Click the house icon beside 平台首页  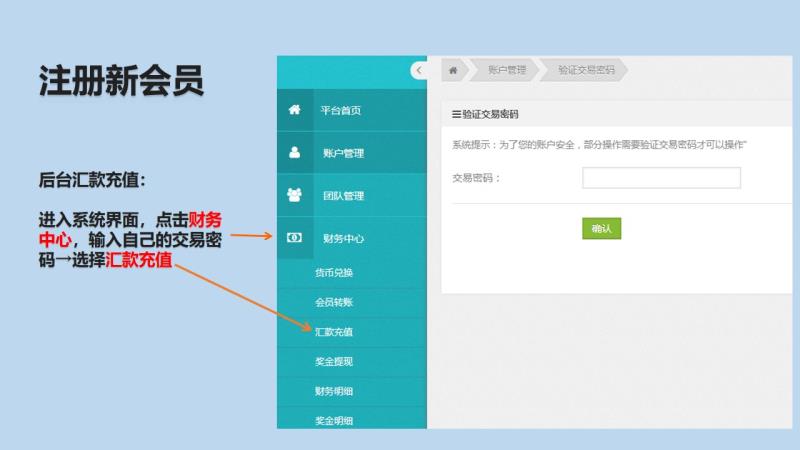click(x=294, y=110)
